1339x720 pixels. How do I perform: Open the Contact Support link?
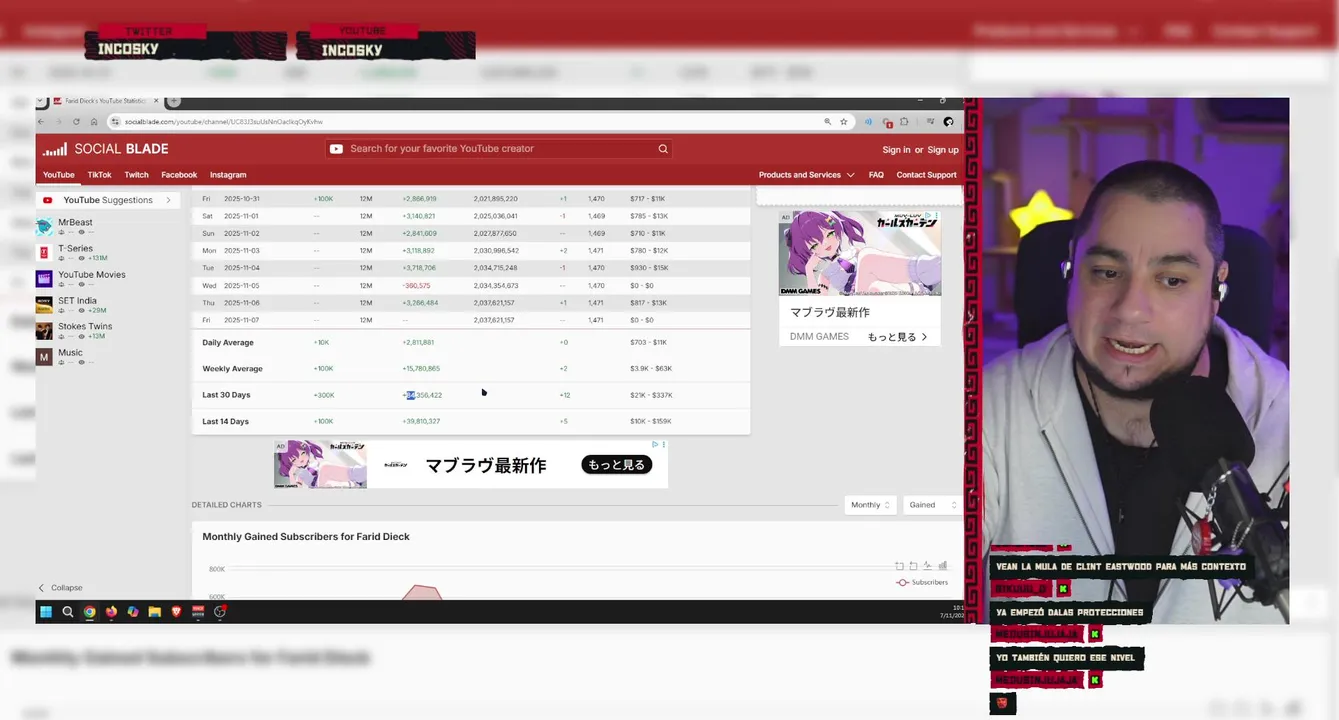point(926,175)
